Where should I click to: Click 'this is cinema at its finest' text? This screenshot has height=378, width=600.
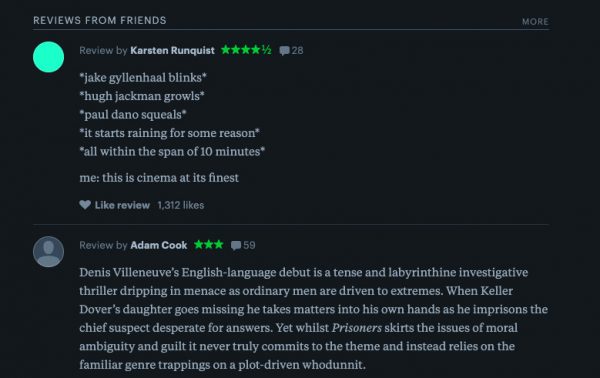click(x=170, y=178)
